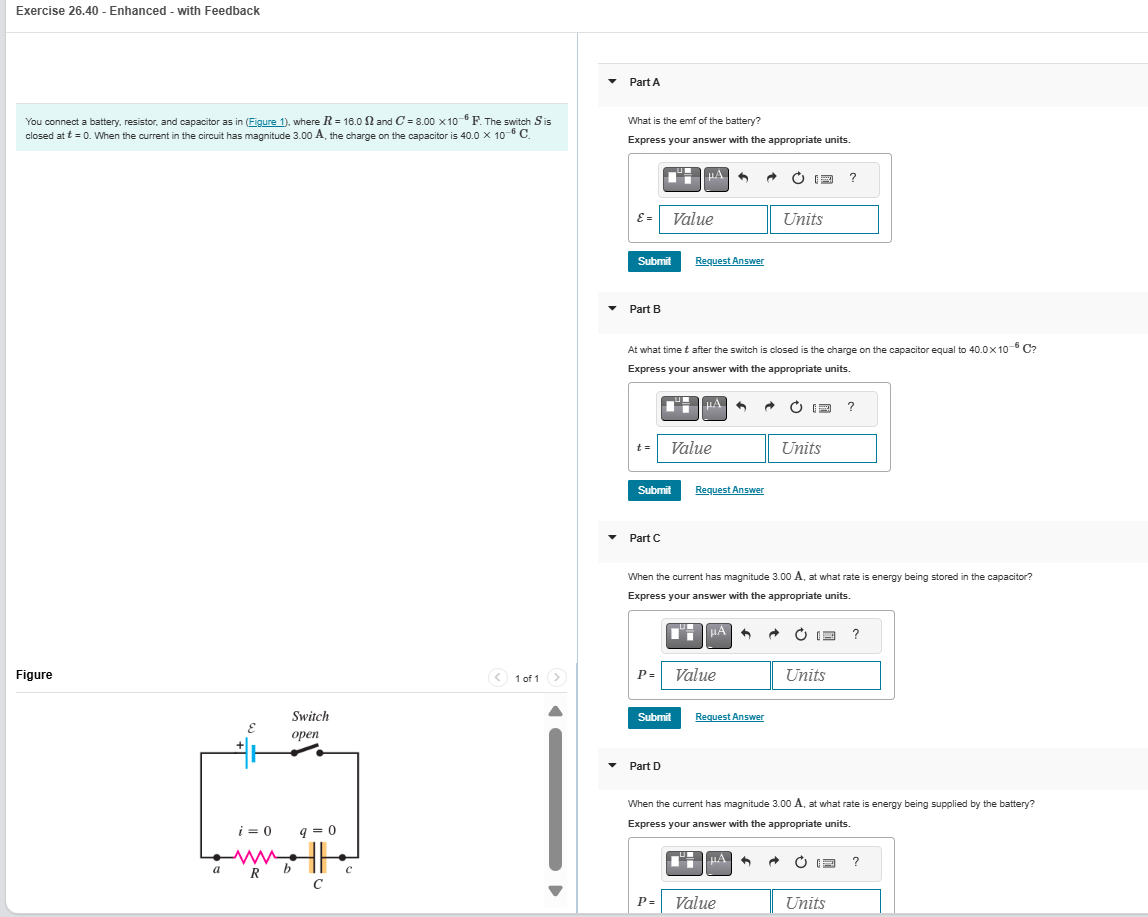Click the redo icon in Part B toolbar
The height and width of the screenshot is (917, 1148).
click(770, 407)
